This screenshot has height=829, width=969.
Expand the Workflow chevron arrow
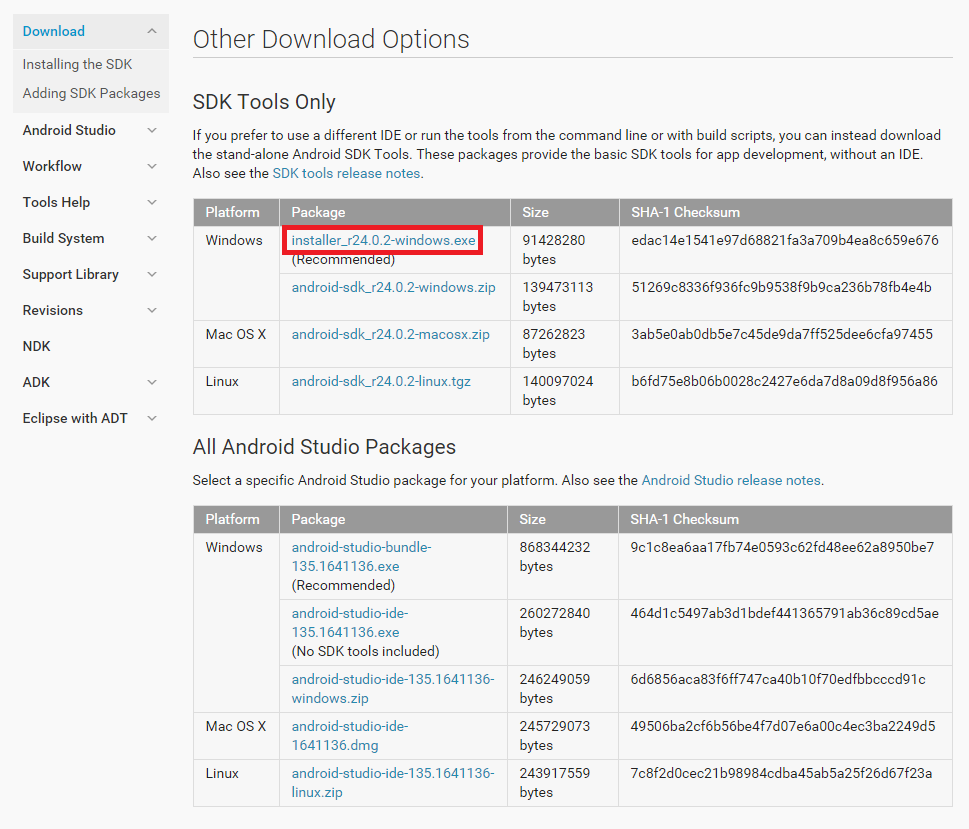[152, 166]
